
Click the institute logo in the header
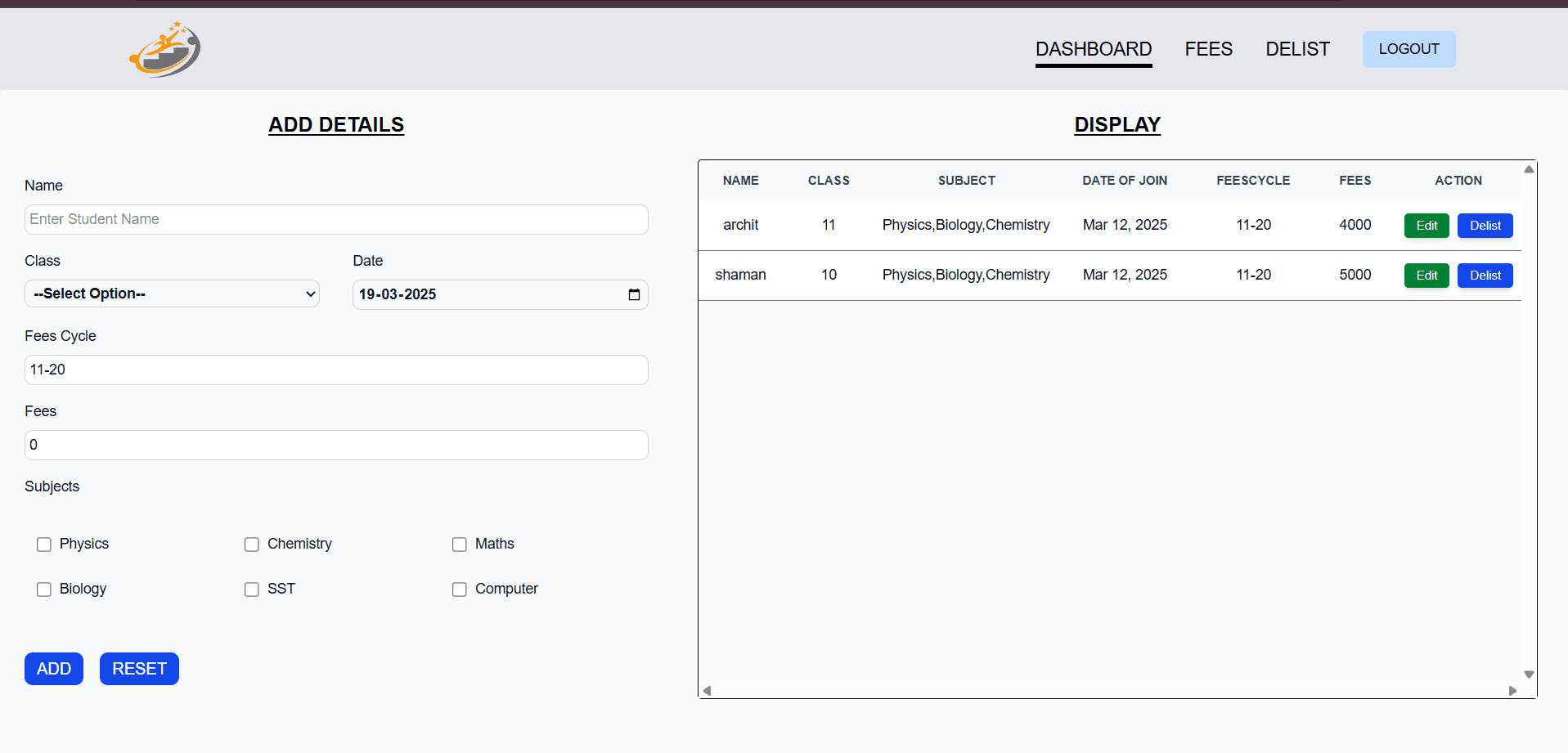165,49
